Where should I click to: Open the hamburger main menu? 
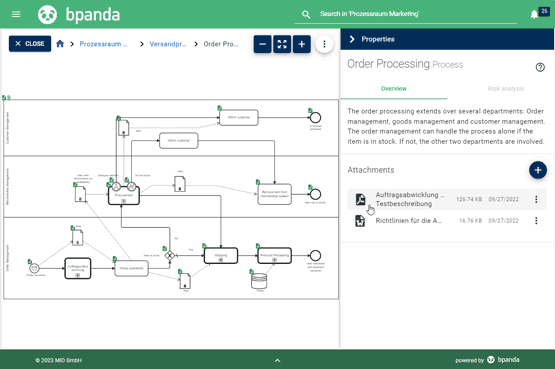click(x=16, y=14)
